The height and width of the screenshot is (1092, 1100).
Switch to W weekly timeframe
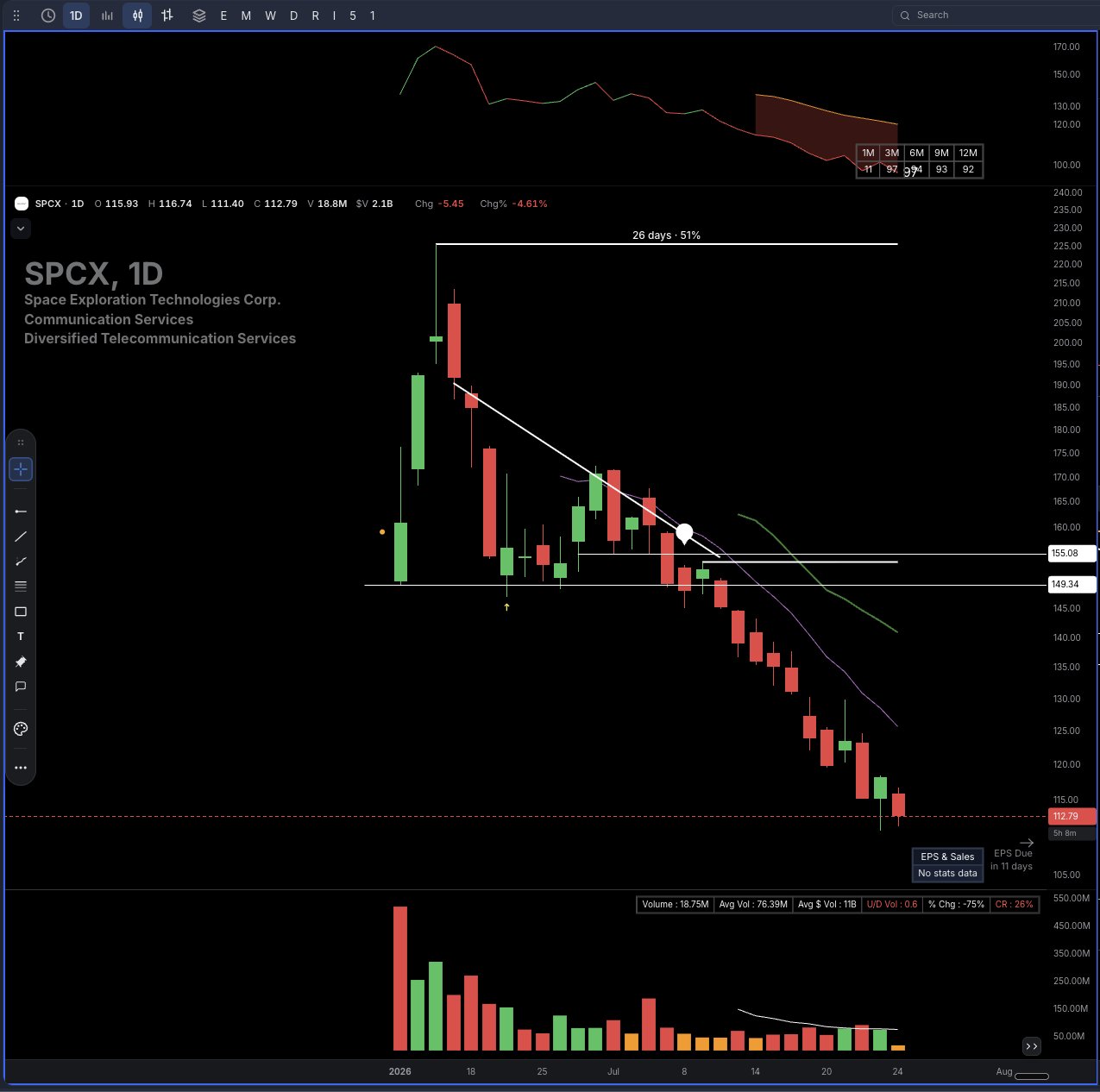(270, 16)
